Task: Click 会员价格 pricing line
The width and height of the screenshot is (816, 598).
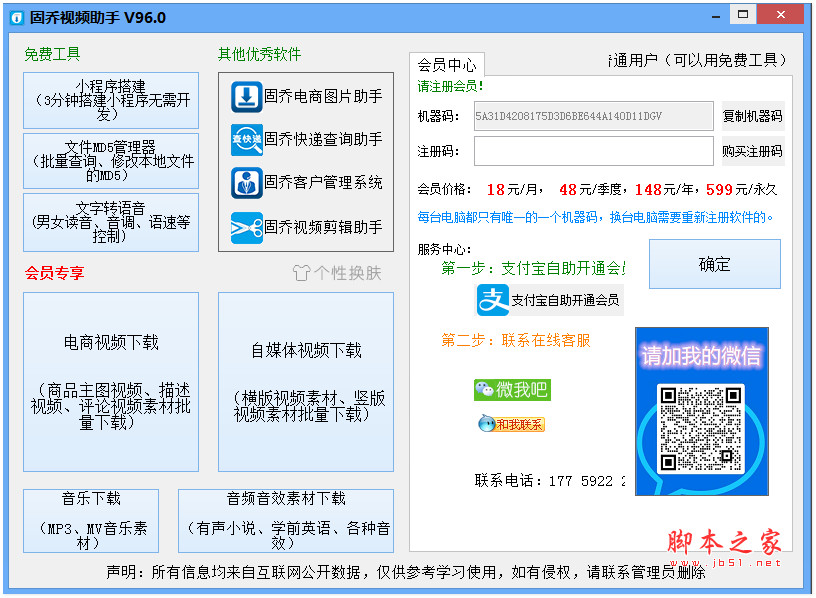Action: click(x=597, y=189)
